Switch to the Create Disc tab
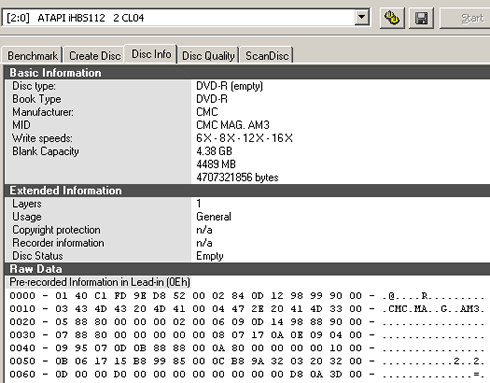The height and width of the screenshot is (383, 490). point(95,55)
